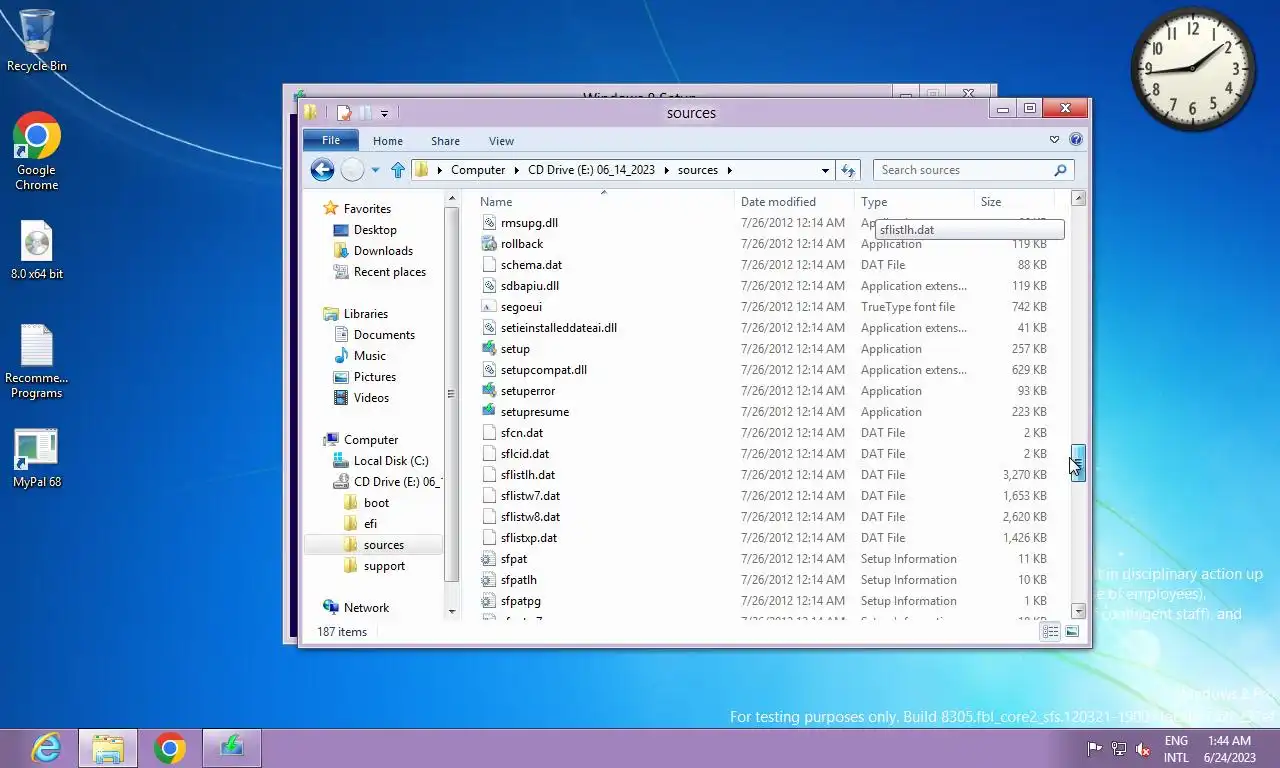1280x768 pixels.
Task: Select the setupcompat.dll file
Action: (x=544, y=370)
